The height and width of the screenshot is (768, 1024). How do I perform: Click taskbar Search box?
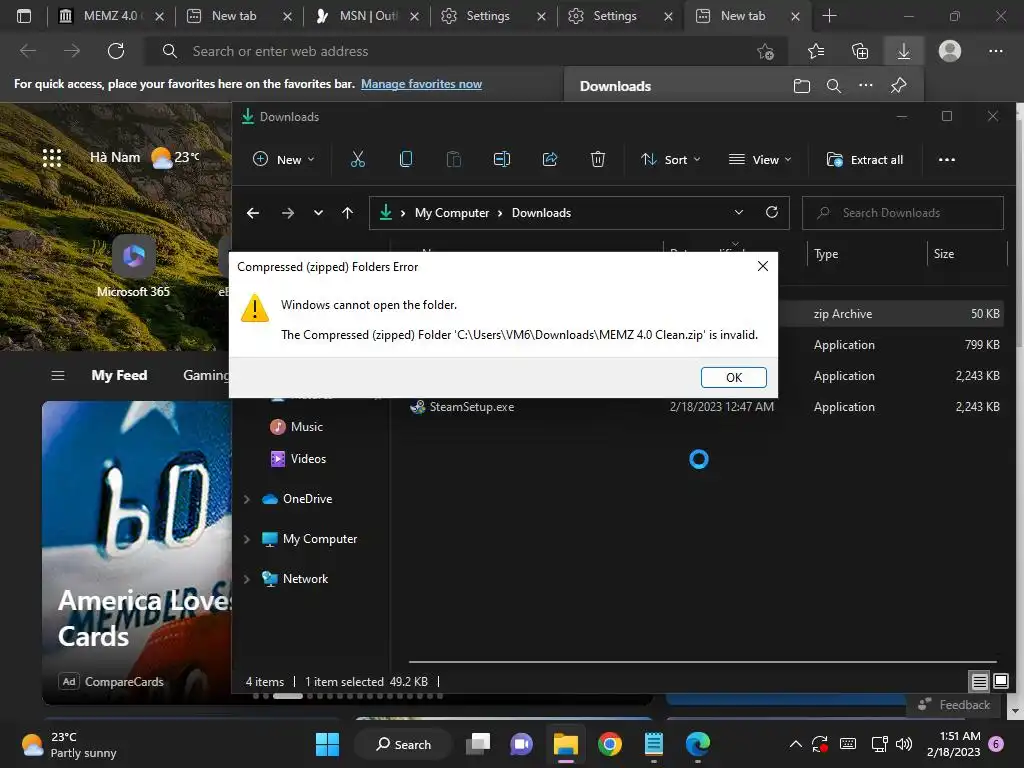(x=404, y=744)
